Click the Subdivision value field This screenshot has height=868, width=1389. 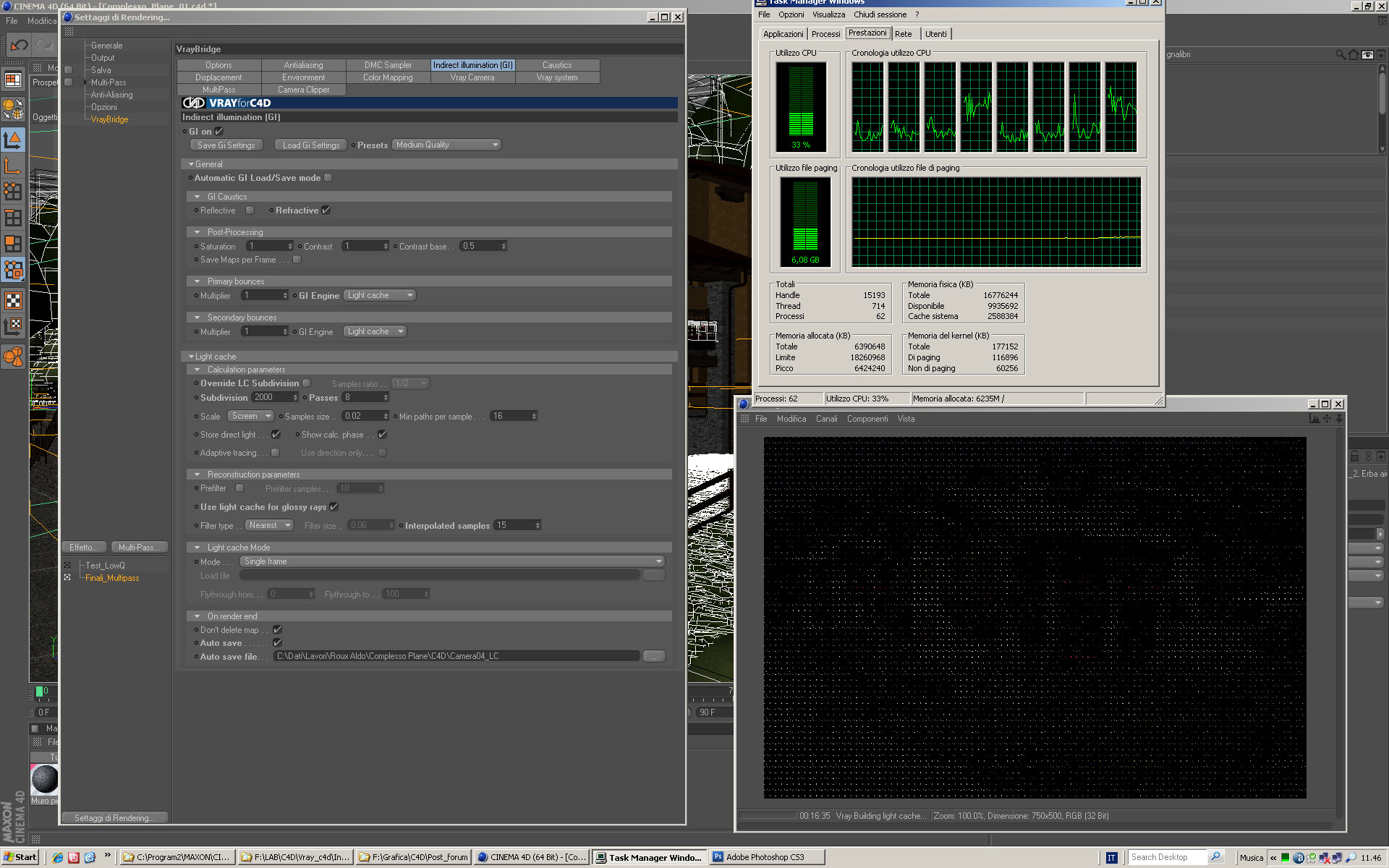click(x=271, y=397)
